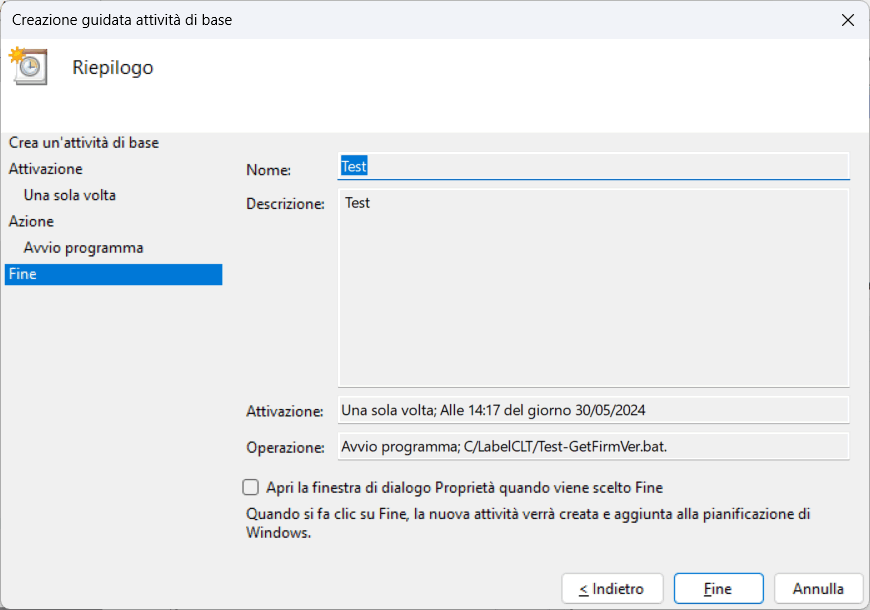Cancel the wizard with Annulla button
This screenshot has height=610, width=870.
click(818, 589)
